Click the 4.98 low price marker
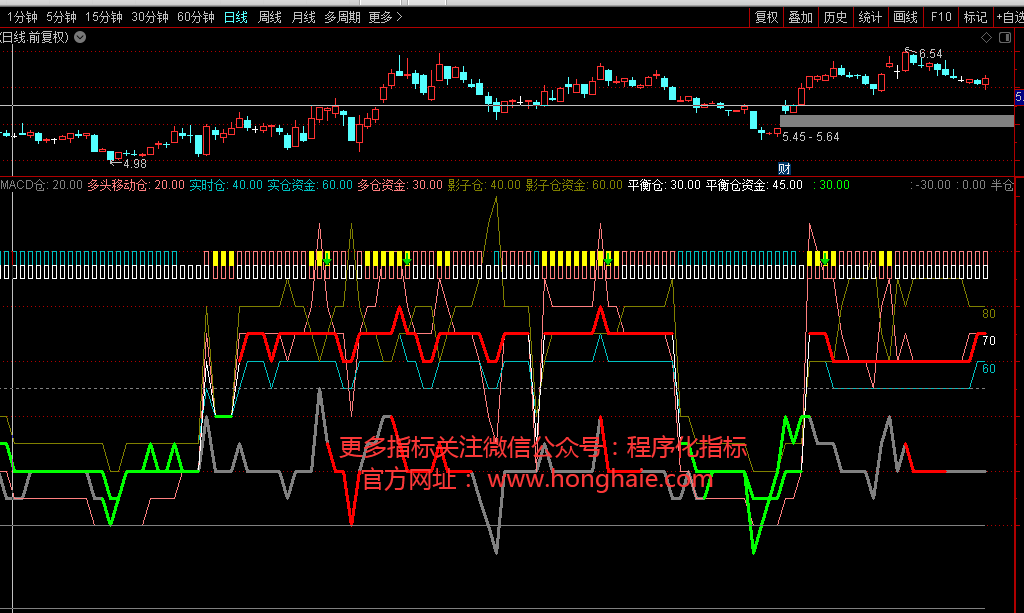This screenshot has width=1024, height=613. pos(134,163)
